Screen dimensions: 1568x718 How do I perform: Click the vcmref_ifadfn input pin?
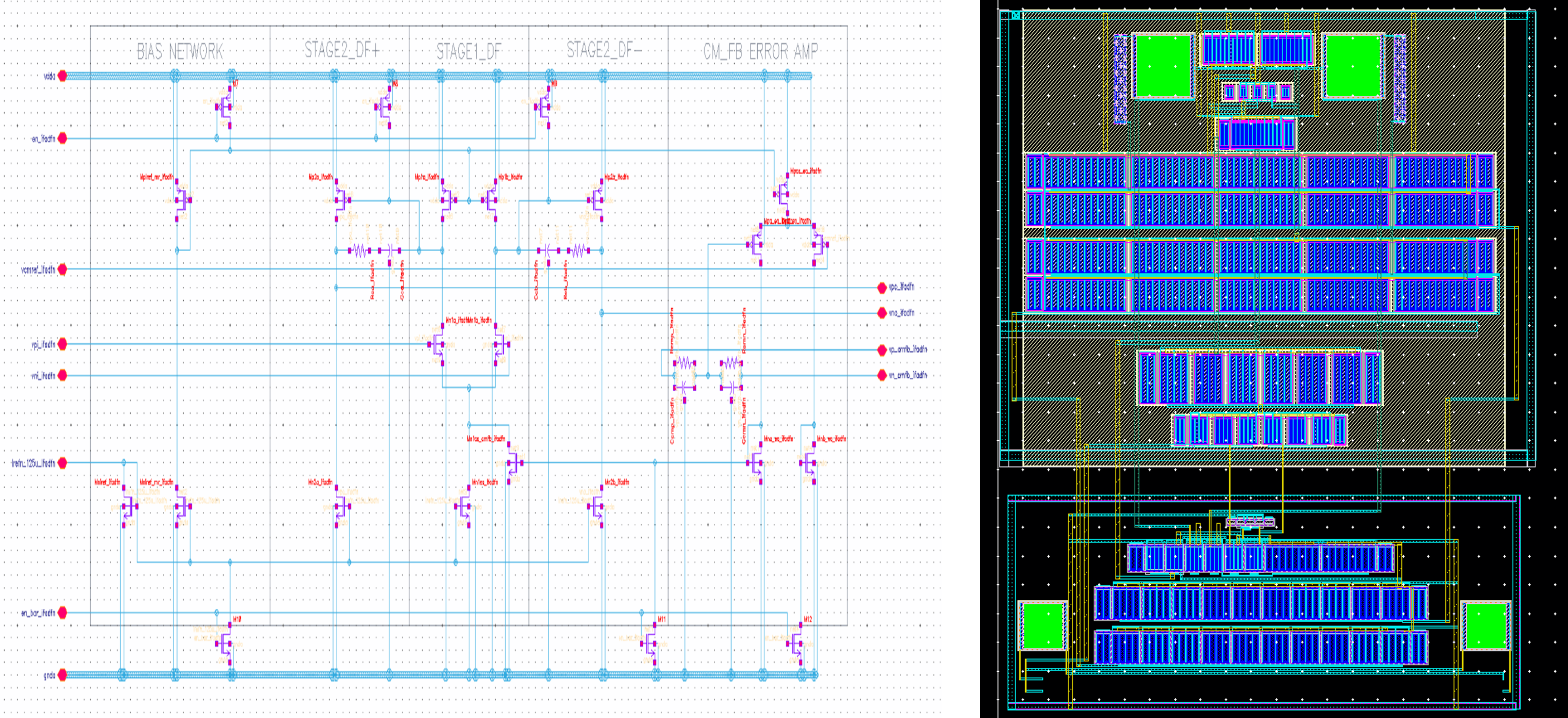[x=62, y=269]
